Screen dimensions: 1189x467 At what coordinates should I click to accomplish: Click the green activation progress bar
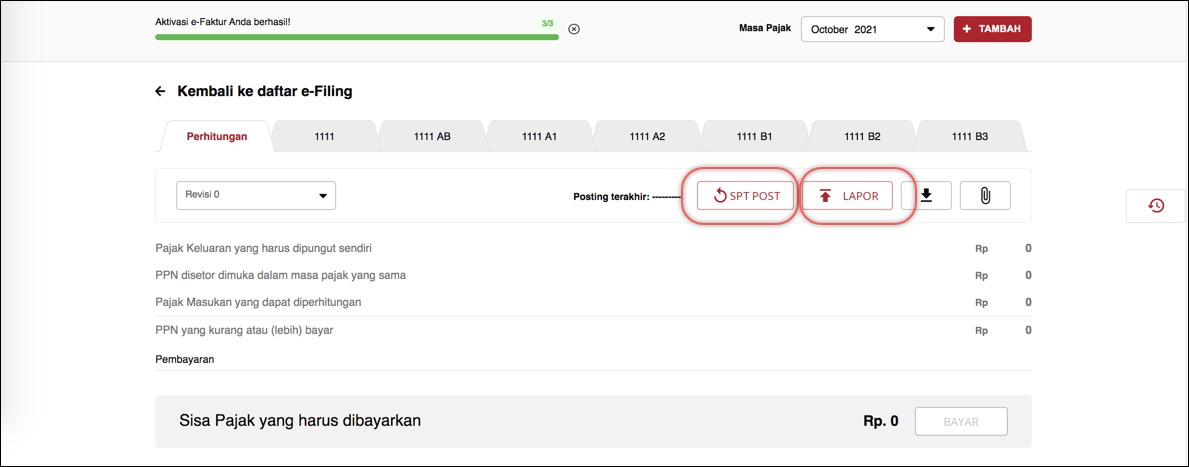(x=356, y=37)
